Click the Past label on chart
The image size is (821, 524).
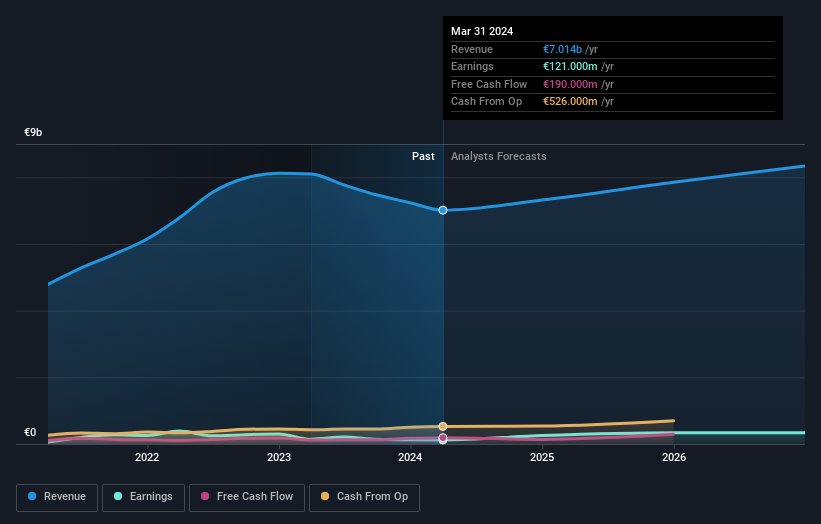[x=423, y=157]
